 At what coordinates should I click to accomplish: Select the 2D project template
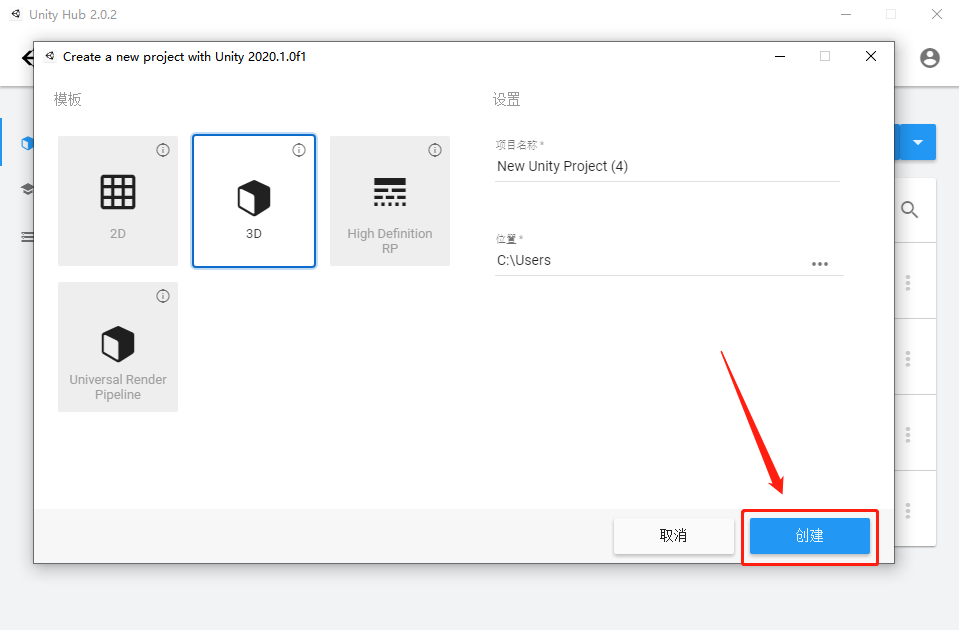(118, 201)
